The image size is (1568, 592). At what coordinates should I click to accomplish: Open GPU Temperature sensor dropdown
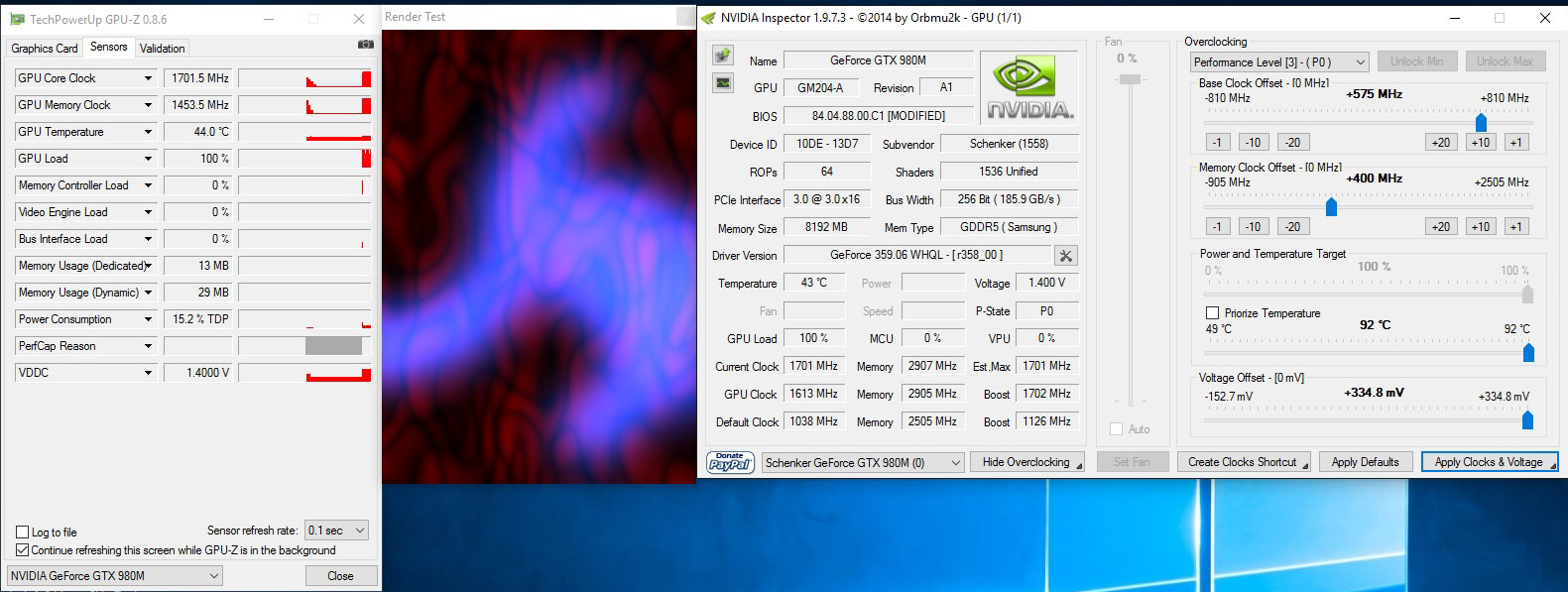[149, 132]
